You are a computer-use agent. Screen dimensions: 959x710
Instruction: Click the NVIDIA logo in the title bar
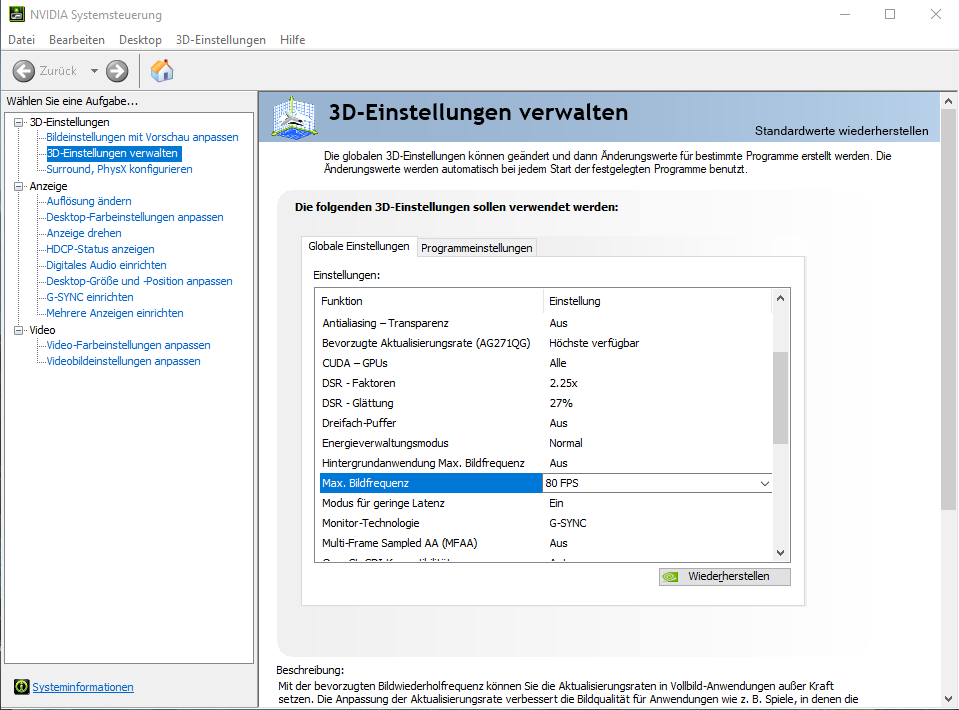click(17, 14)
